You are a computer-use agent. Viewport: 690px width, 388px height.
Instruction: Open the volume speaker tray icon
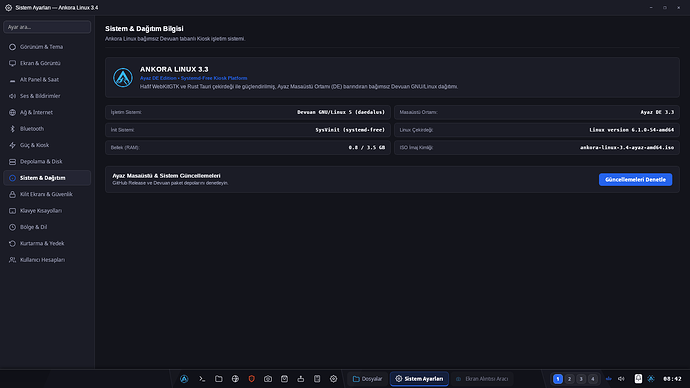point(621,379)
